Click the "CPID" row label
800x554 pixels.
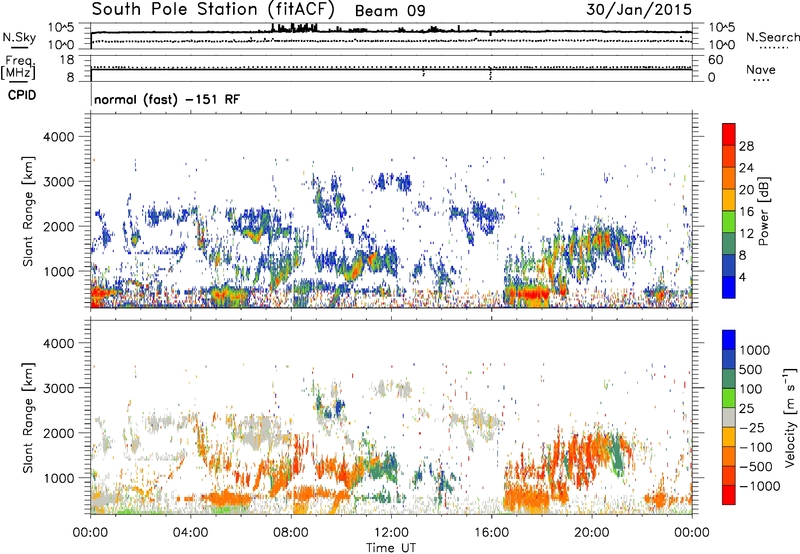point(22,95)
